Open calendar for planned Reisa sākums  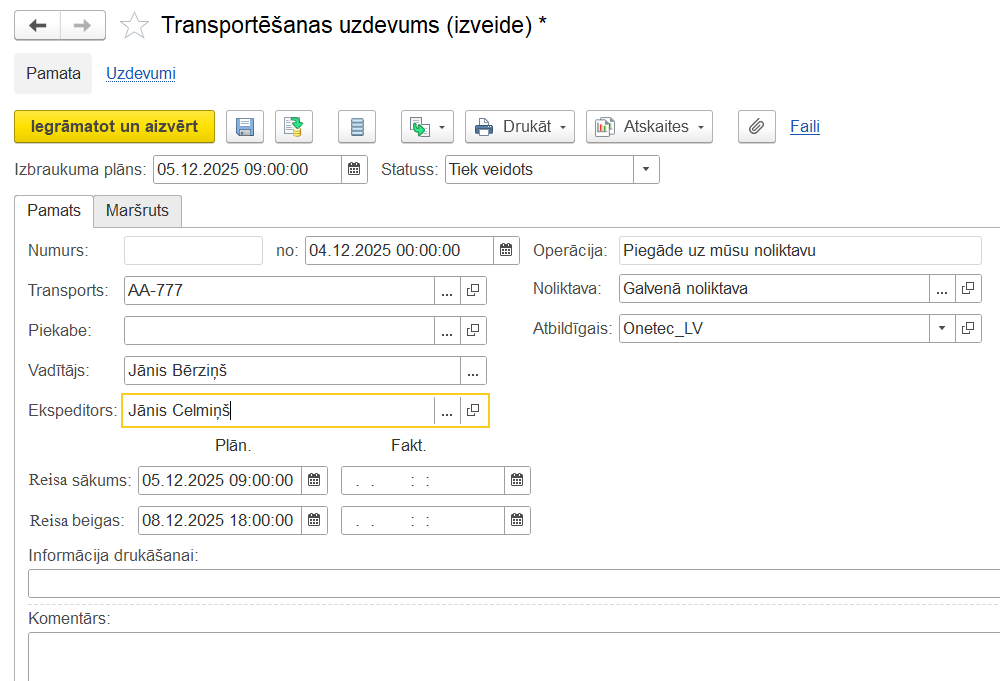point(314,481)
